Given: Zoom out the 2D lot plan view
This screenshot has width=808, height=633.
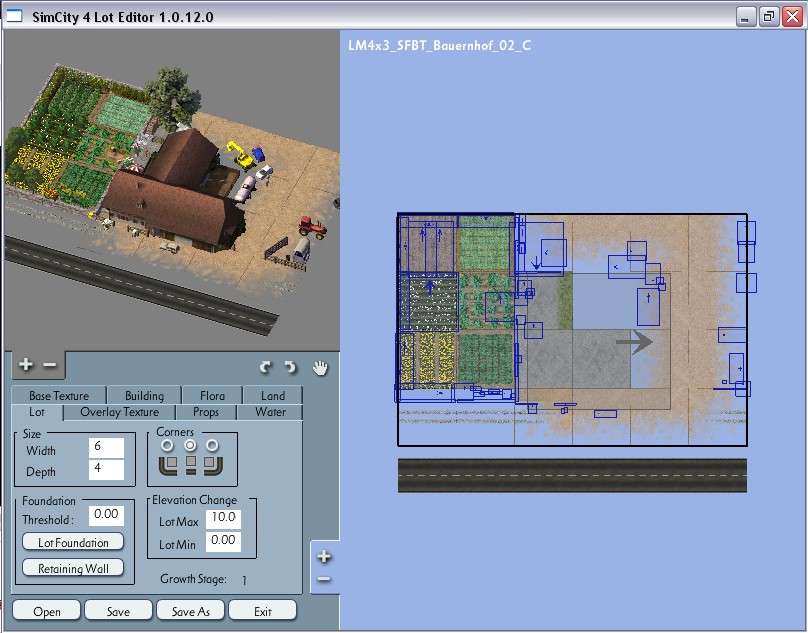Looking at the screenshot, I should pyautogui.click(x=323, y=580).
